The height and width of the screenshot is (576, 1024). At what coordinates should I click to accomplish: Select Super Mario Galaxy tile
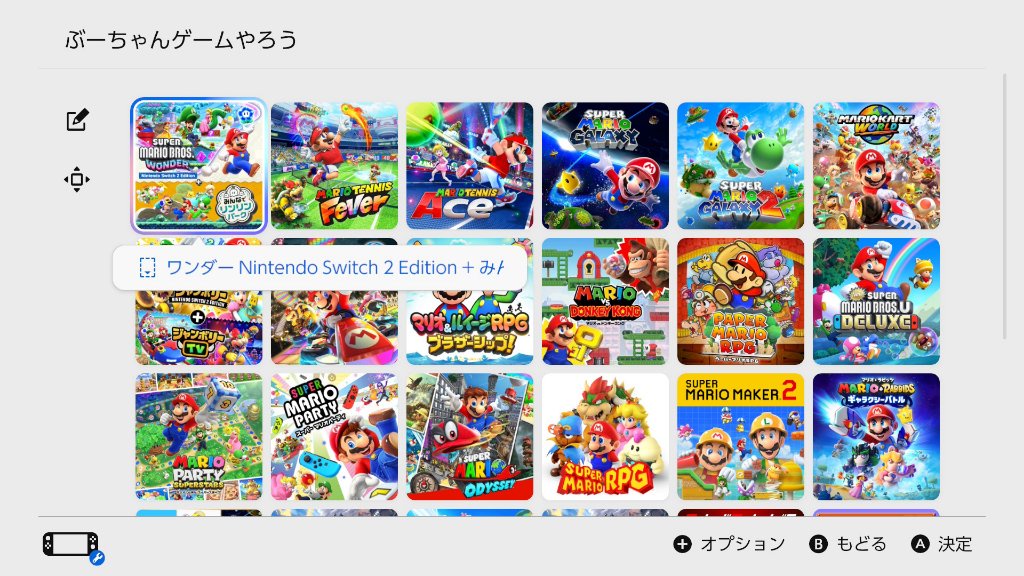point(605,166)
